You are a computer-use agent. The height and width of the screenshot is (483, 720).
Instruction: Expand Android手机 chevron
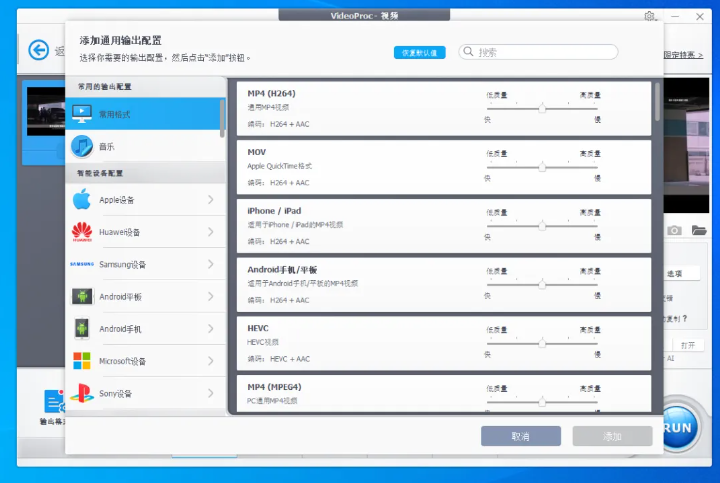tap(210, 329)
